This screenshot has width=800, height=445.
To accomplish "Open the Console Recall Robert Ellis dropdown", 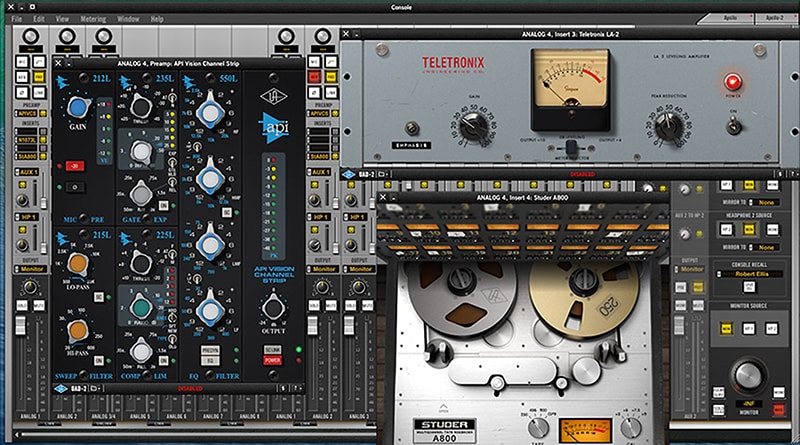I will tap(749, 274).
